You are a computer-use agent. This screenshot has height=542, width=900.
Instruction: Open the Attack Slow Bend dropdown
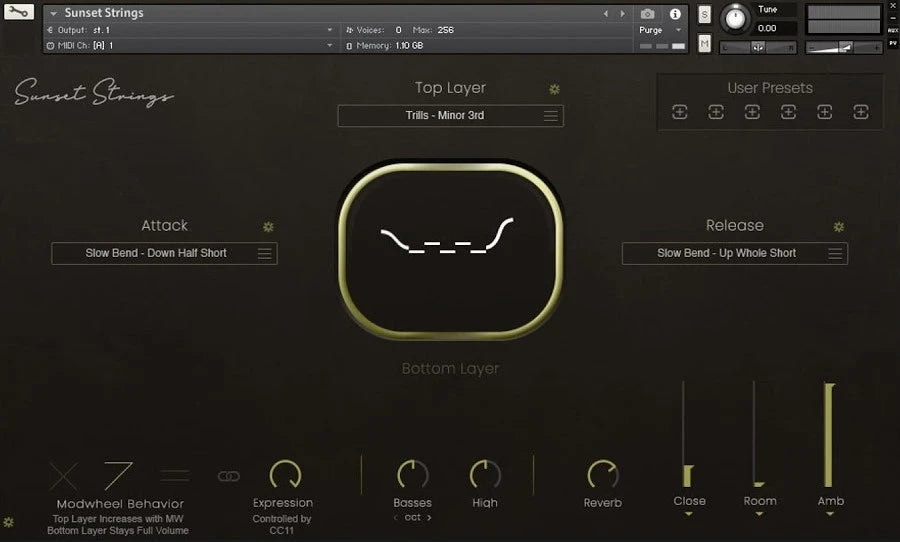pos(164,254)
